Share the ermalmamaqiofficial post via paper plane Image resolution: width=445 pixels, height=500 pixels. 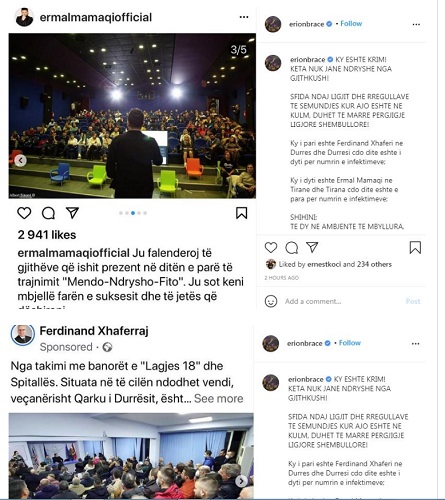(x=72, y=213)
